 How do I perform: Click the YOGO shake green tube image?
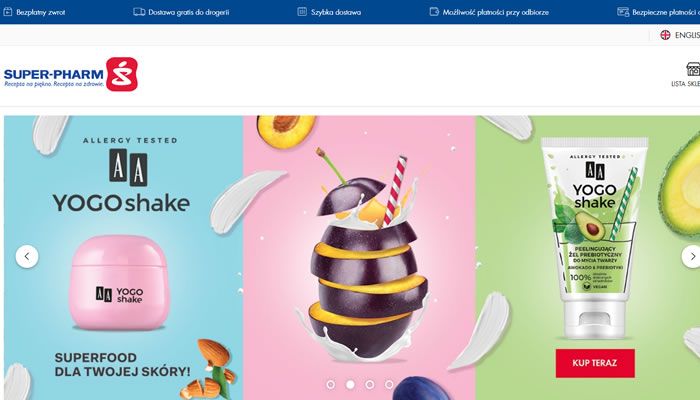(594, 238)
